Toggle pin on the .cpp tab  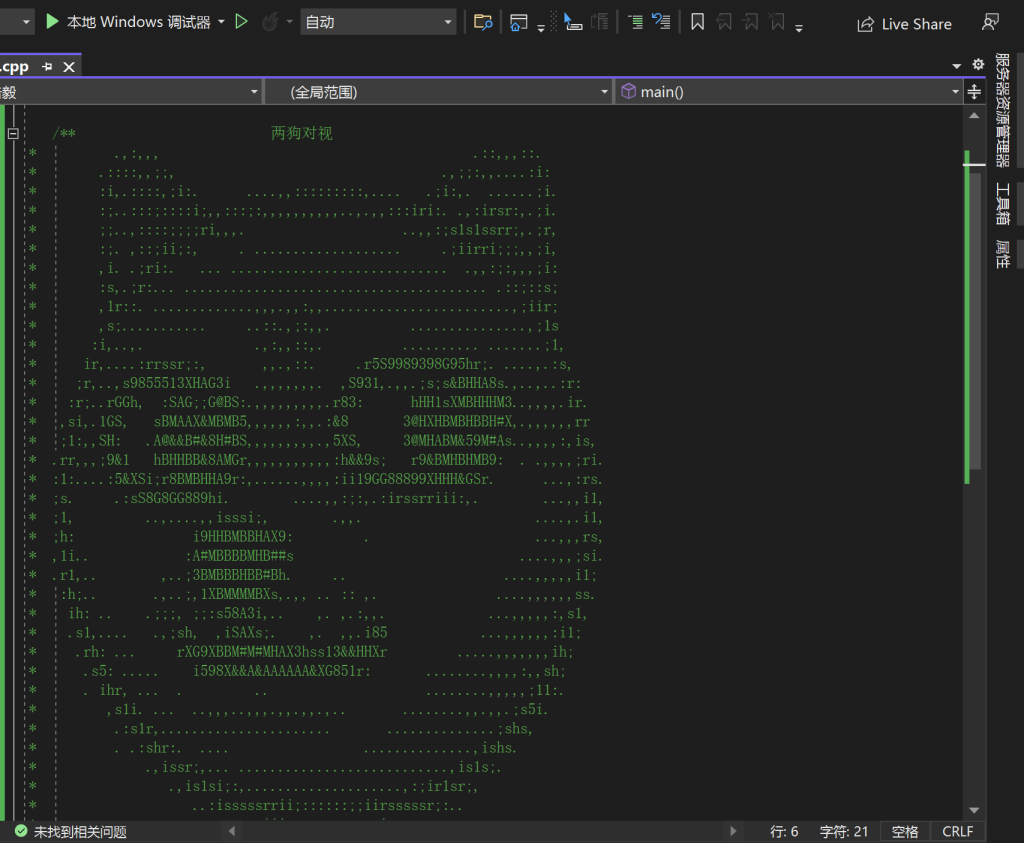(x=47, y=67)
